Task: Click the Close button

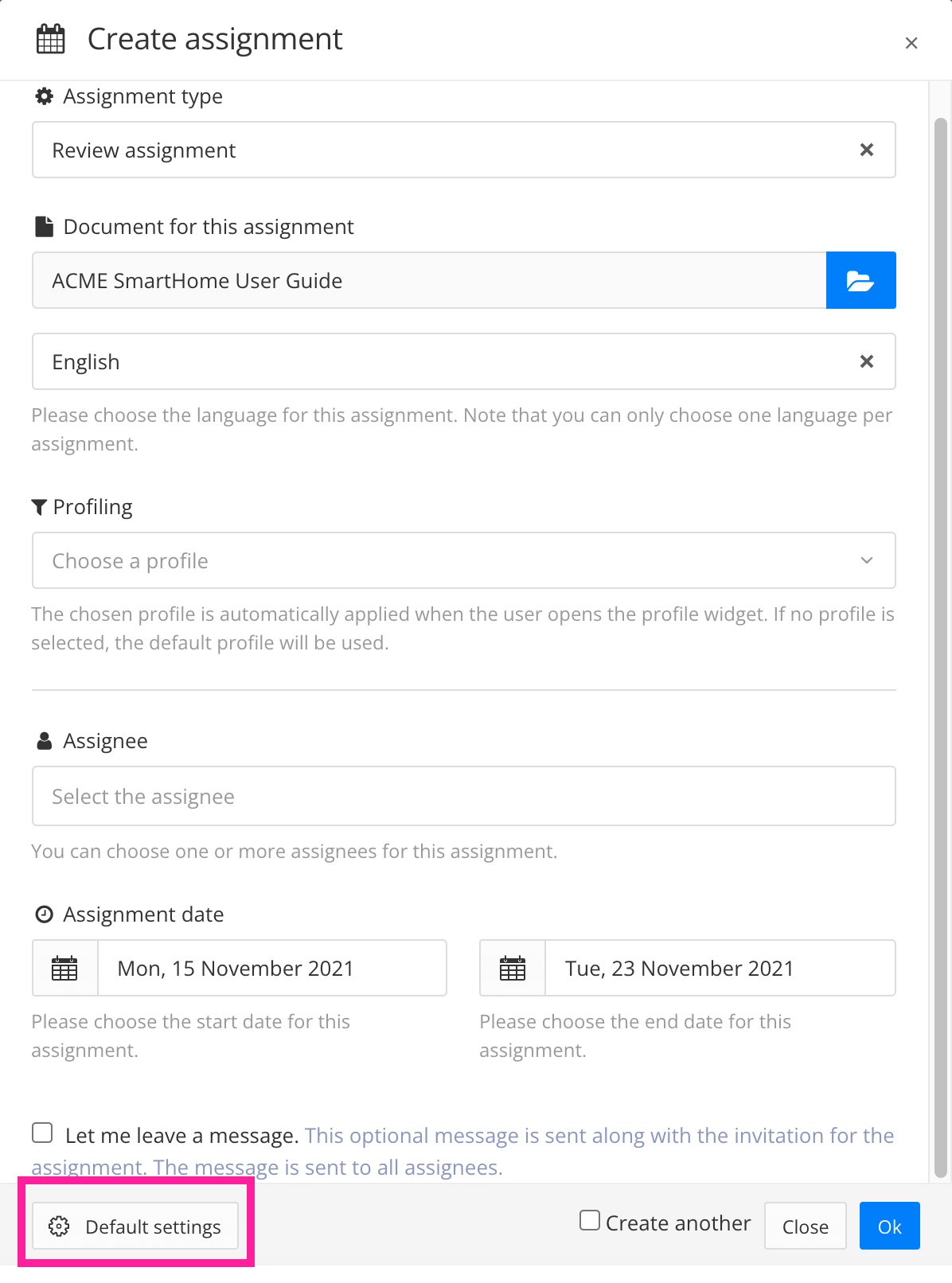Action: click(x=805, y=1226)
